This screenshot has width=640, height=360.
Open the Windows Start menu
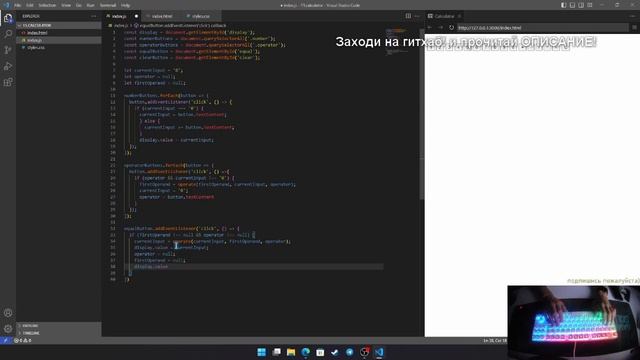[x=262, y=352]
